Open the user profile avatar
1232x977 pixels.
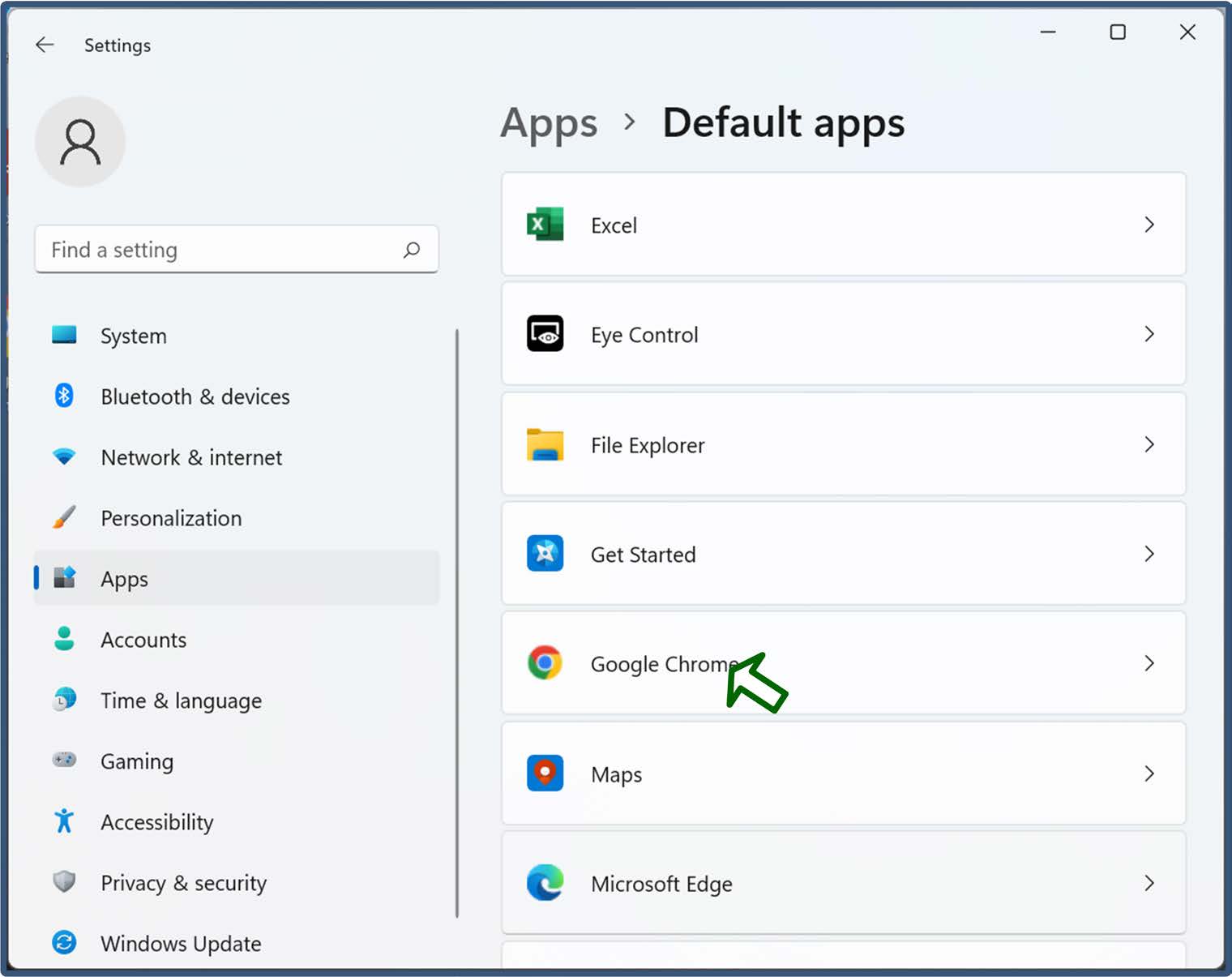pos(80,142)
